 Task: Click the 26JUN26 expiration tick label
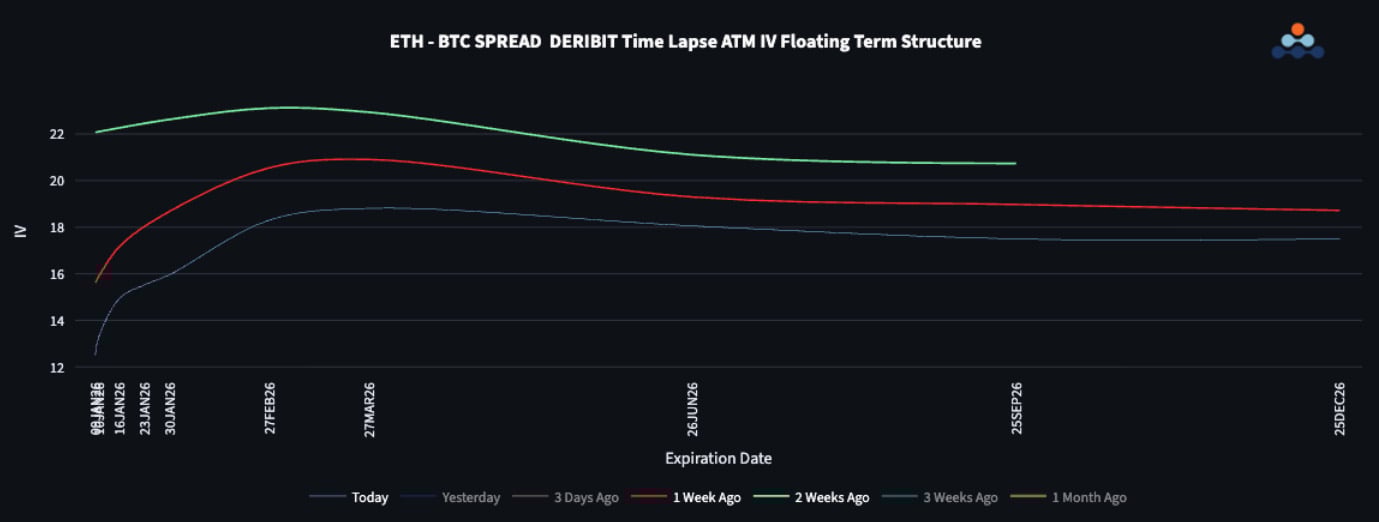pyautogui.click(x=692, y=409)
